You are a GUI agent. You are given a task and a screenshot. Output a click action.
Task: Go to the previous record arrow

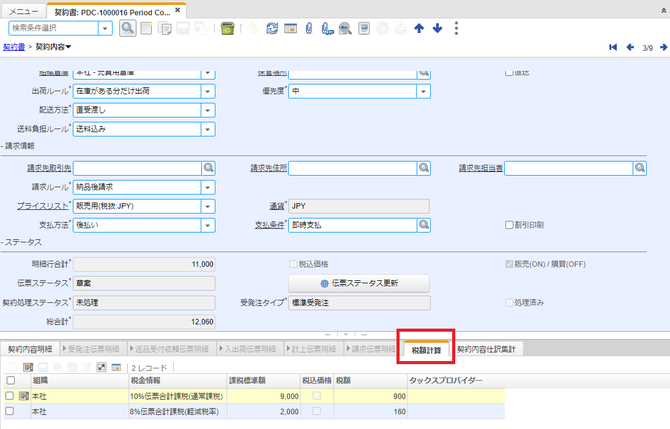[x=630, y=47]
